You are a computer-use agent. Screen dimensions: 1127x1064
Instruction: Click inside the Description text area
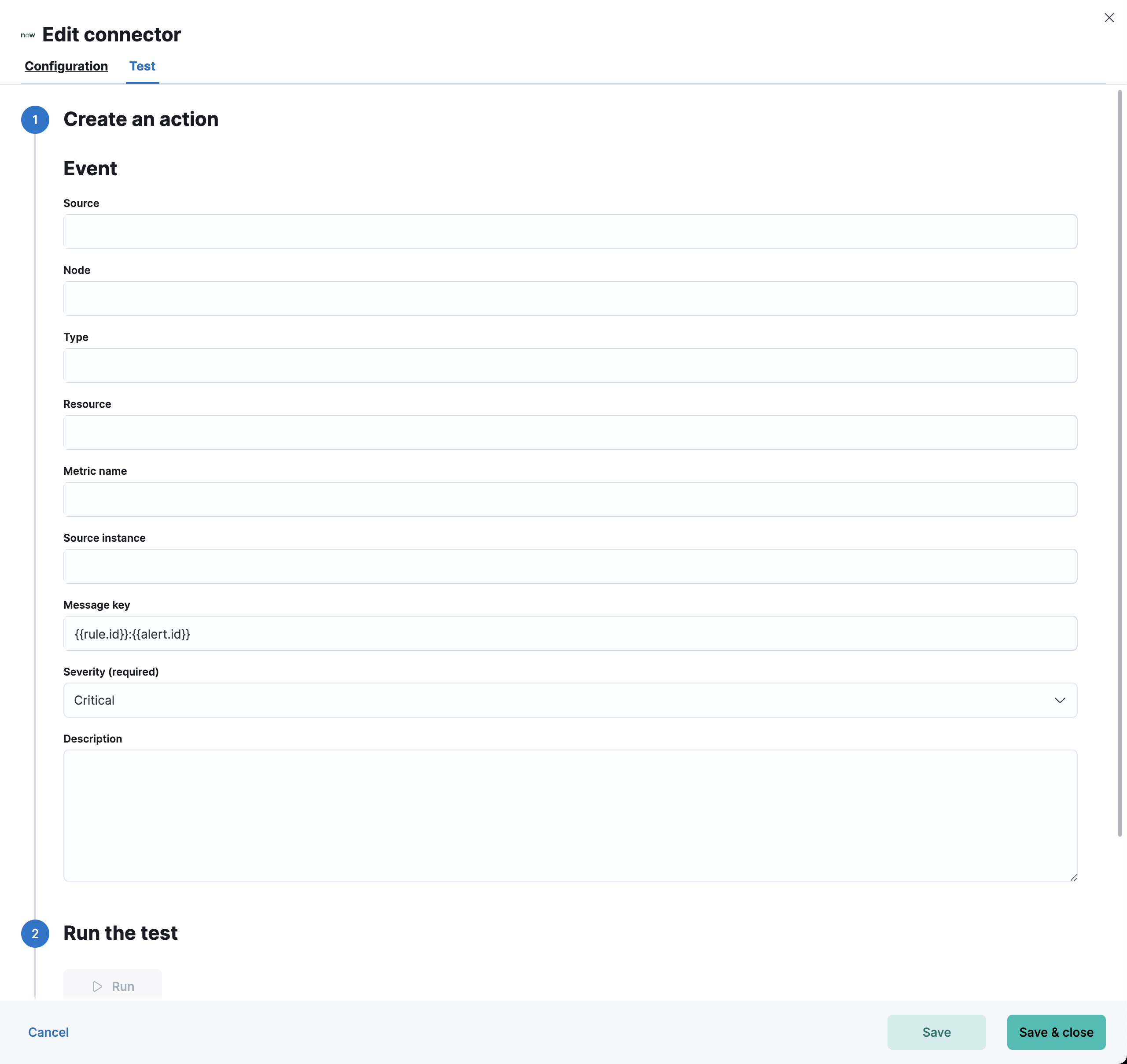click(567, 816)
